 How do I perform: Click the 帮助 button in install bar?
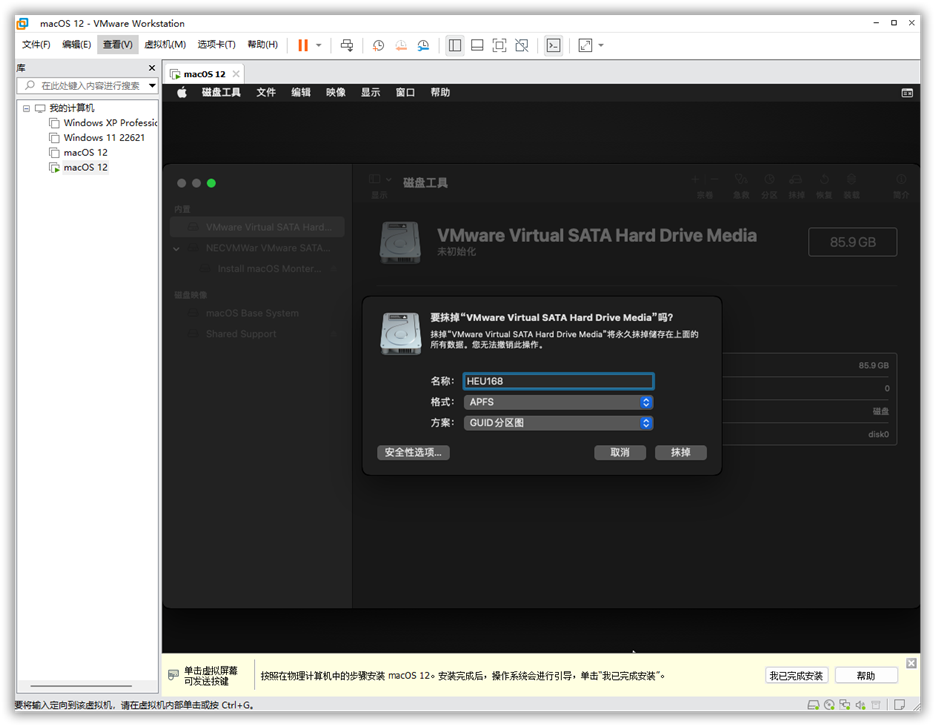866,675
